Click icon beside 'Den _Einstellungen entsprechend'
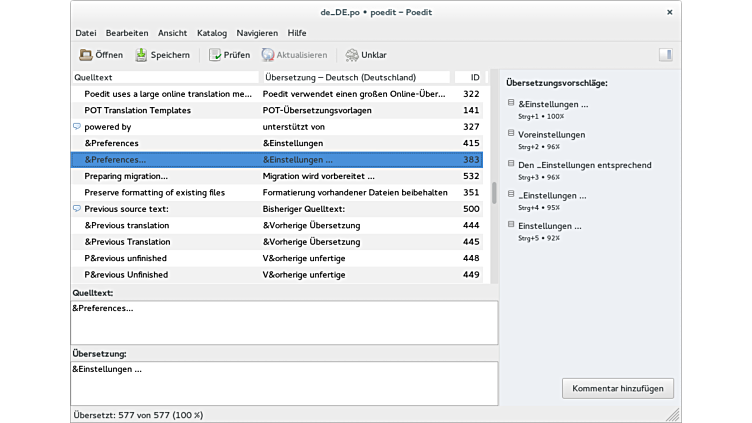The width and height of the screenshot is (752, 423). 511,164
